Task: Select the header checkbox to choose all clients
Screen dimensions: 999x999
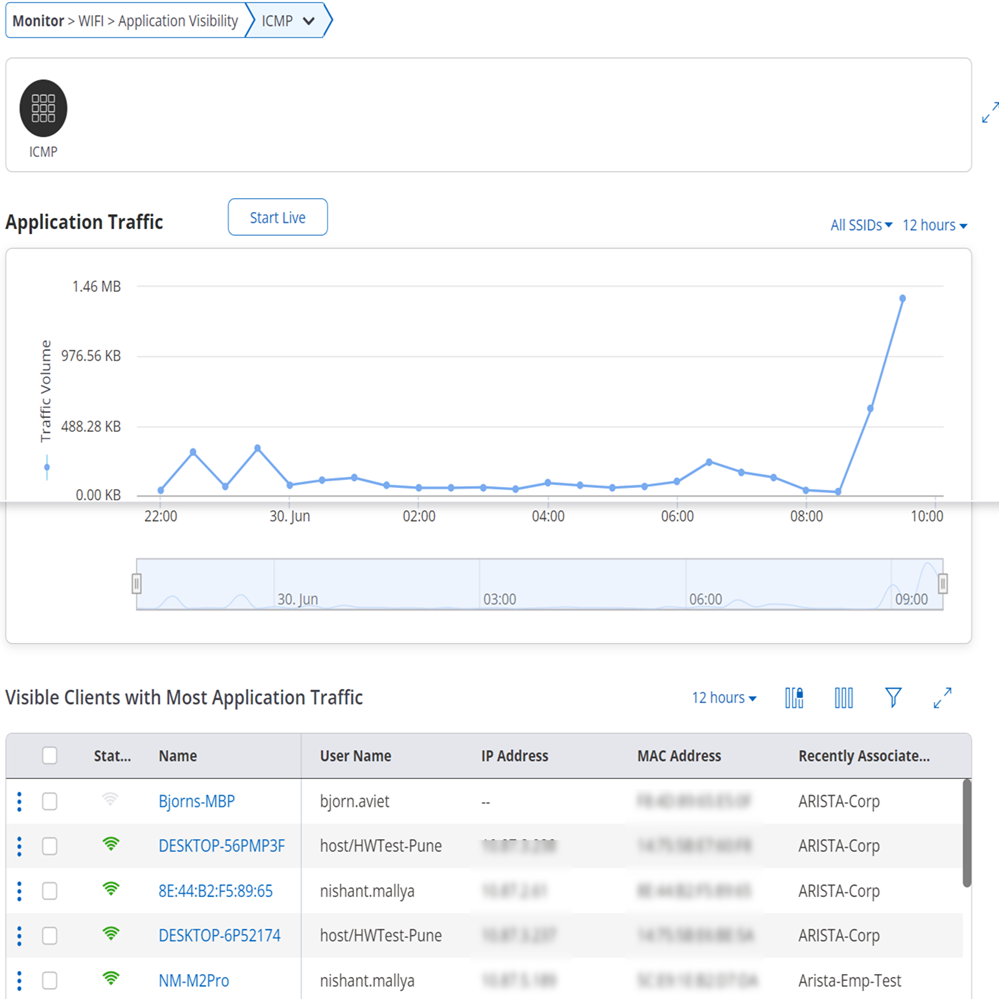Action: click(x=50, y=756)
